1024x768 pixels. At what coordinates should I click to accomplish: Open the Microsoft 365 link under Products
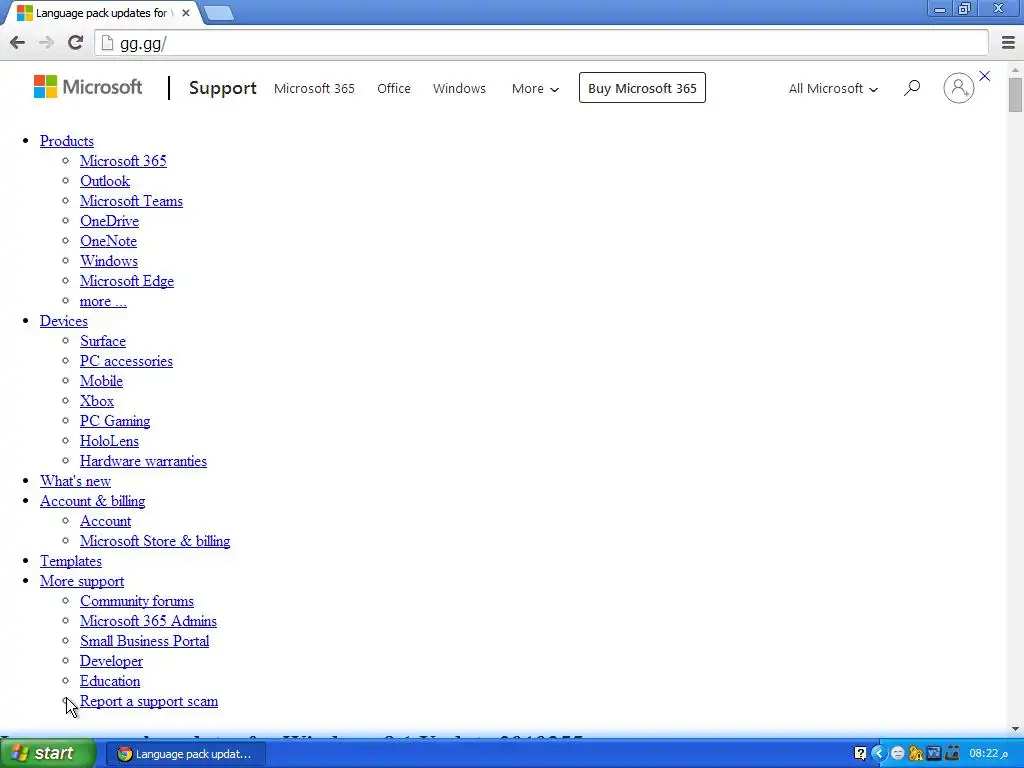pyautogui.click(x=123, y=161)
